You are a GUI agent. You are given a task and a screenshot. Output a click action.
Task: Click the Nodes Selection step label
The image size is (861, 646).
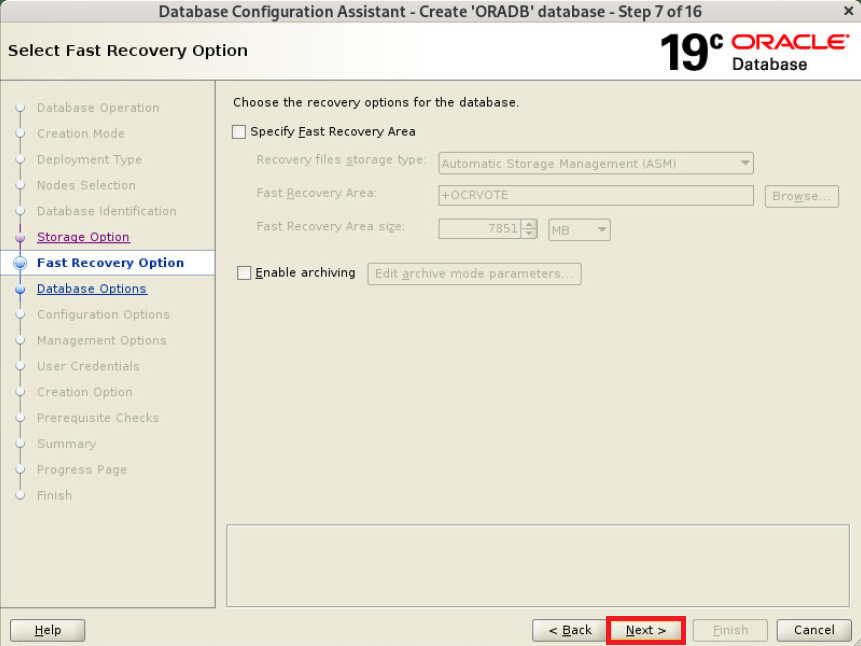[86, 185]
